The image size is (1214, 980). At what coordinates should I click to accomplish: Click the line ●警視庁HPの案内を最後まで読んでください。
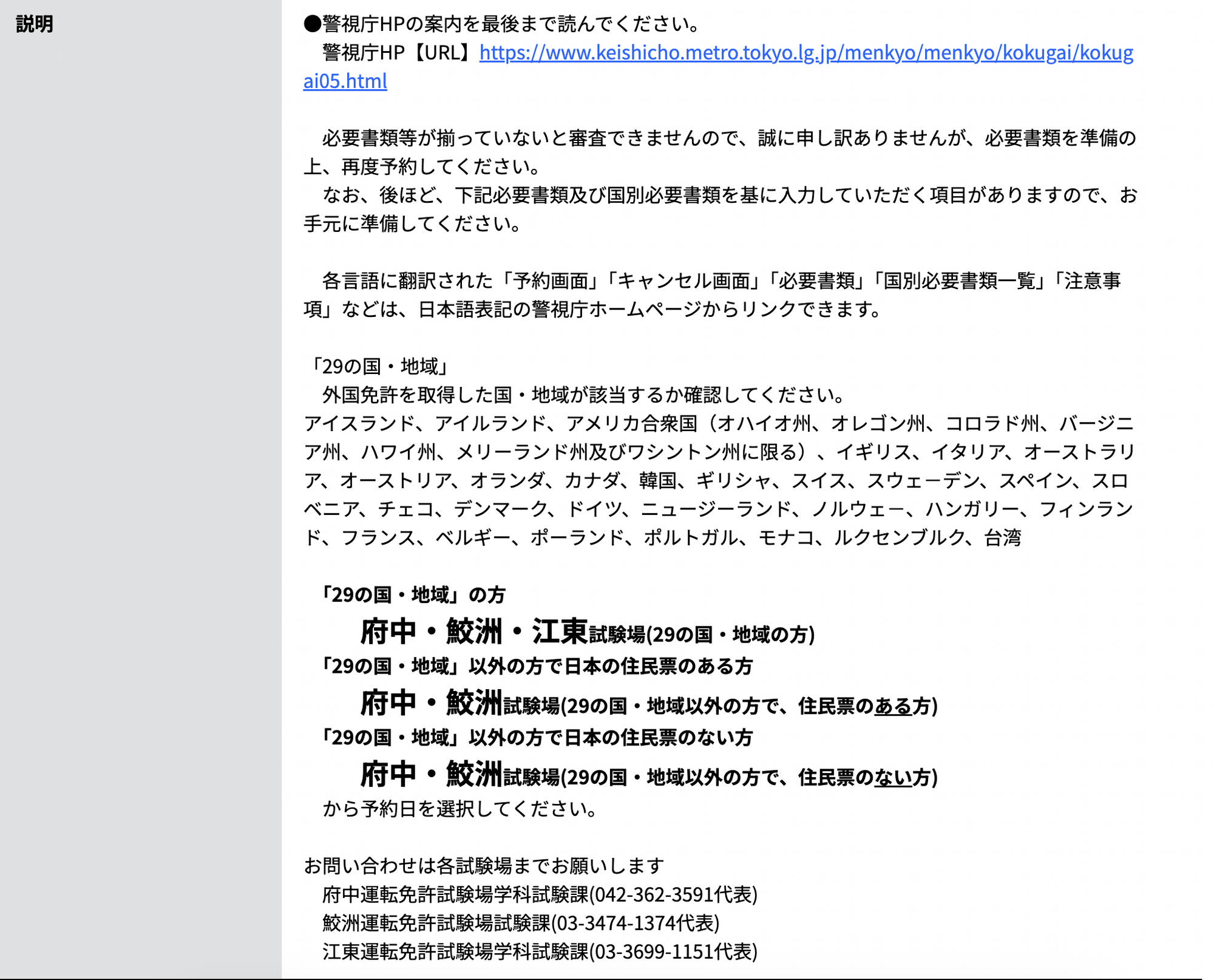pos(503,24)
